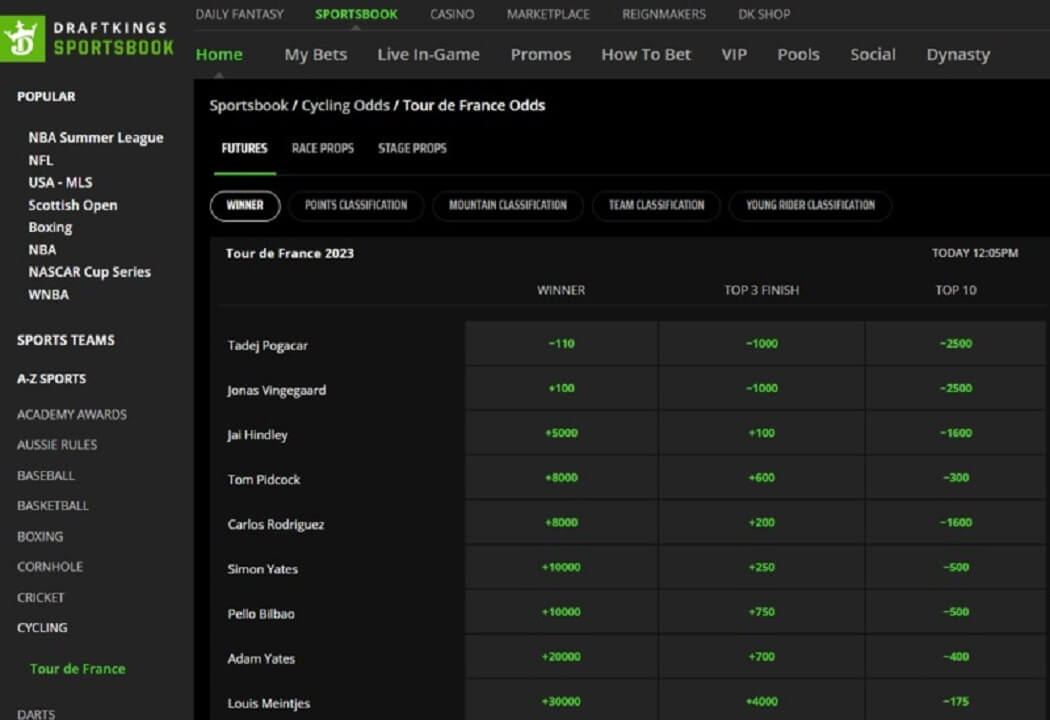
Task: Collapse the Cycling sidebar category
Action: point(42,628)
